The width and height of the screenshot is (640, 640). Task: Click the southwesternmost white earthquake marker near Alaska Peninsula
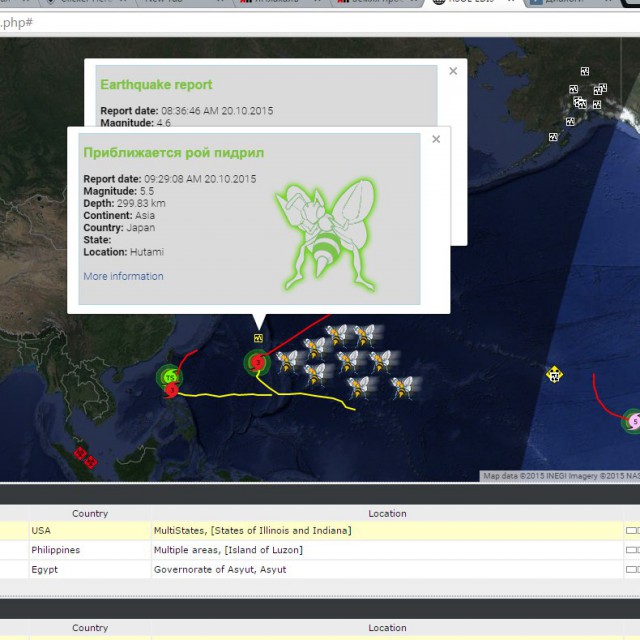(553, 137)
